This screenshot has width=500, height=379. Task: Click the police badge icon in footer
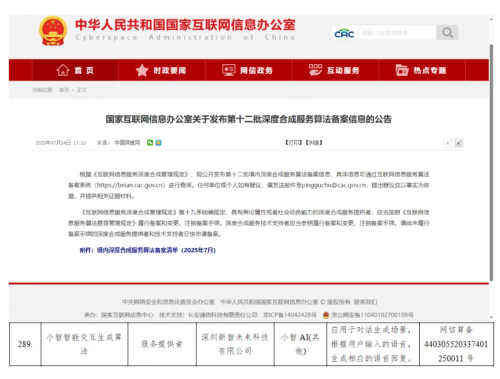(326, 315)
